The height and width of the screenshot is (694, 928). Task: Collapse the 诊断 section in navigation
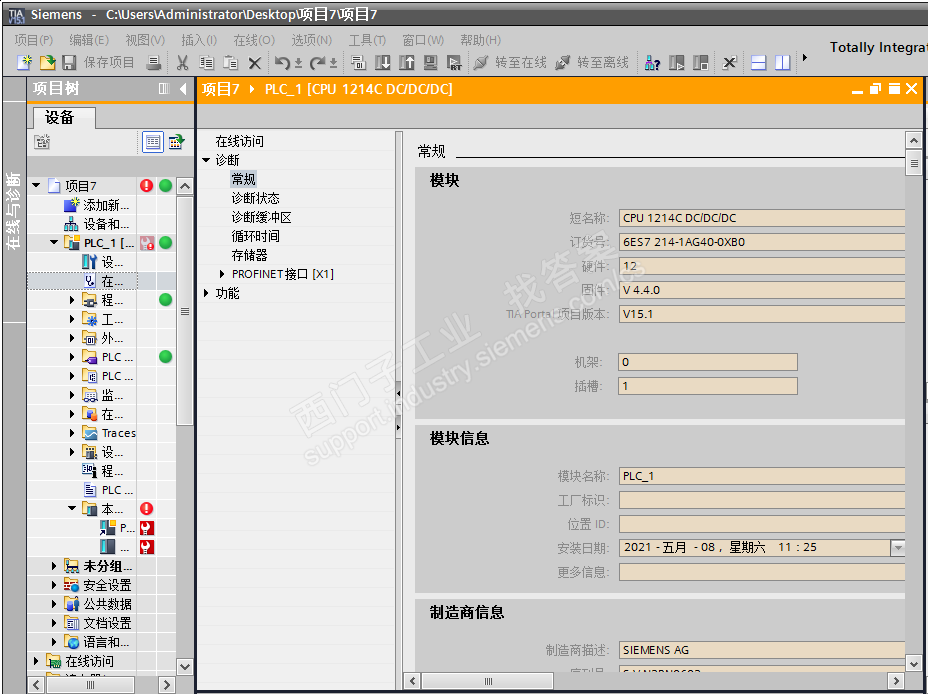point(206,160)
